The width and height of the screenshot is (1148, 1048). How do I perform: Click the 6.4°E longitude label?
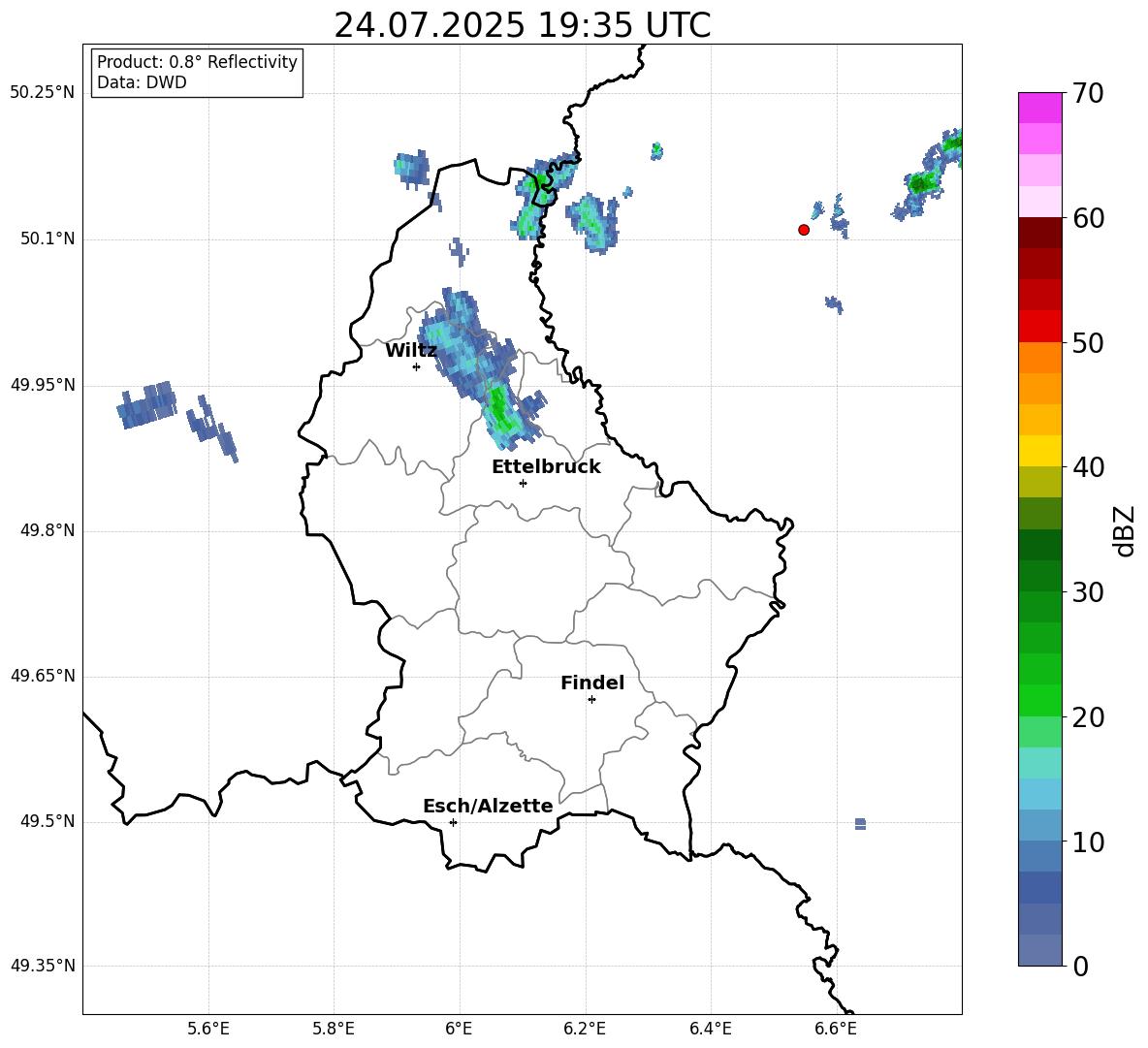pyautogui.click(x=710, y=1029)
